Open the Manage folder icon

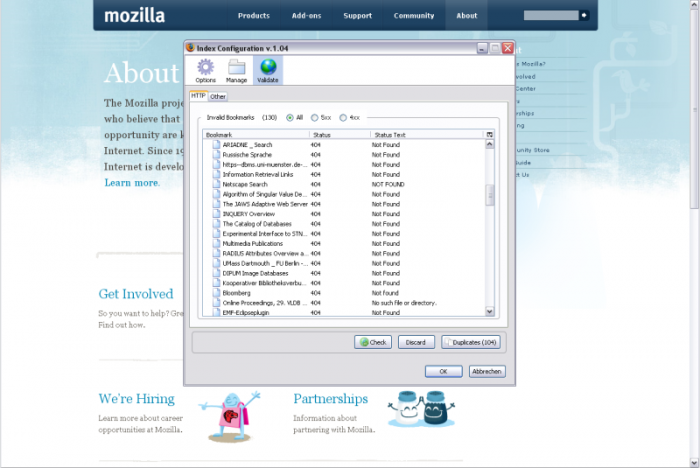pyautogui.click(x=236, y=71)
